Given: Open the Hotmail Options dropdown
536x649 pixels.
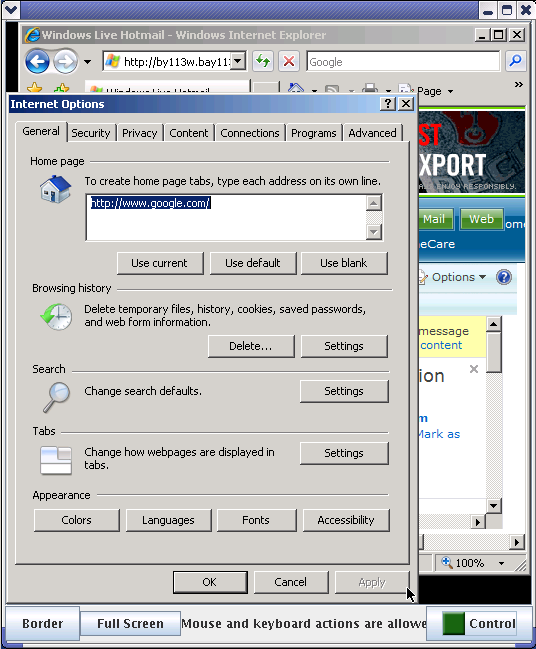Looking at the screenshot, I should tap(459, 277).
